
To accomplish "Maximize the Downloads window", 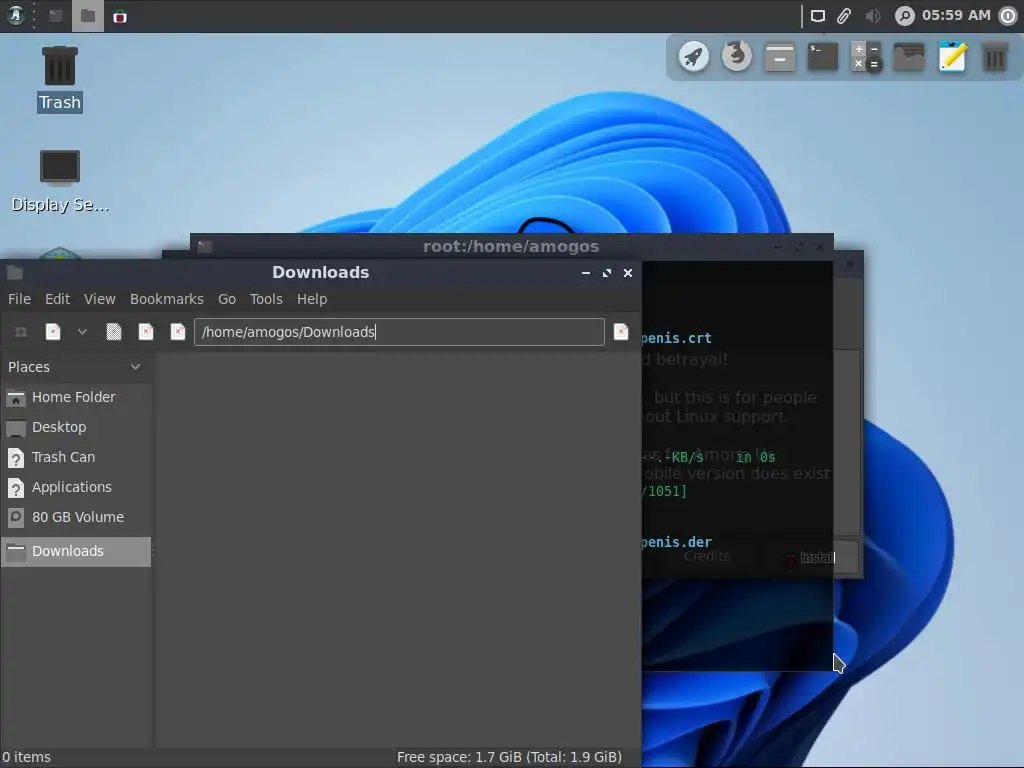I will [x=607, y=273].
